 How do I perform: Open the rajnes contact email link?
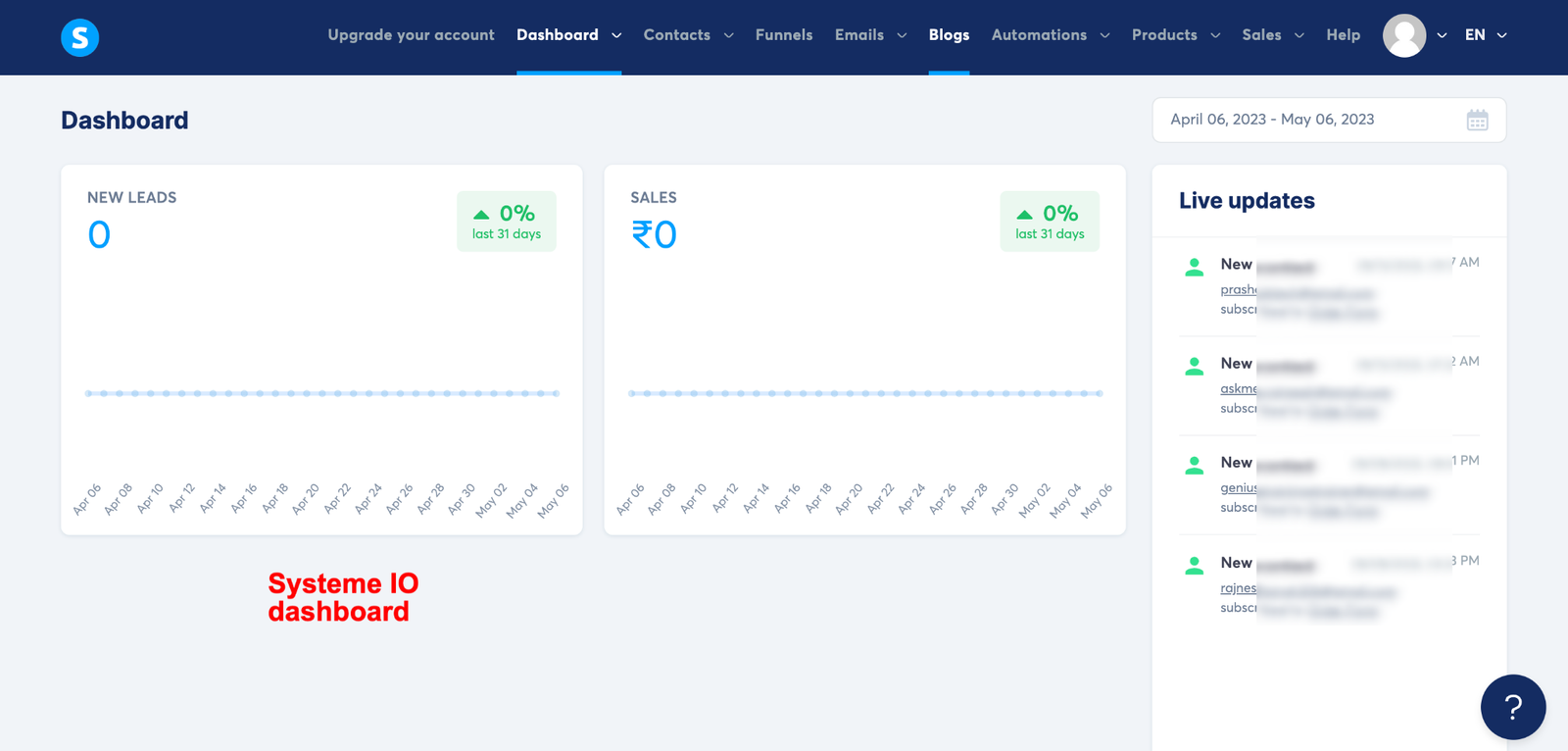(1308, 589)
